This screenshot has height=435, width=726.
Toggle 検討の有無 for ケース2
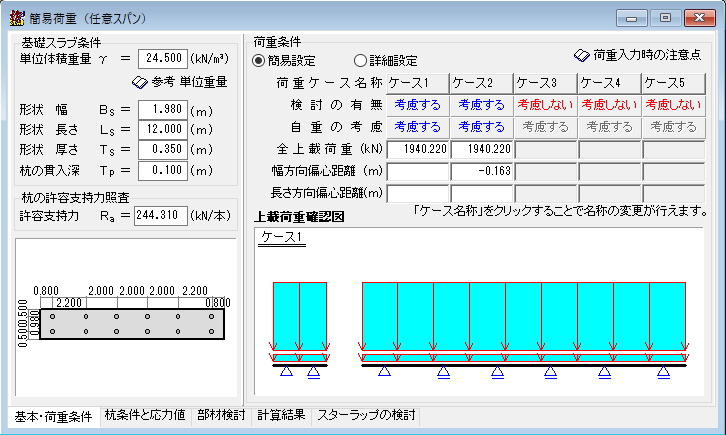pyautogui.click(x=482, y=105)
